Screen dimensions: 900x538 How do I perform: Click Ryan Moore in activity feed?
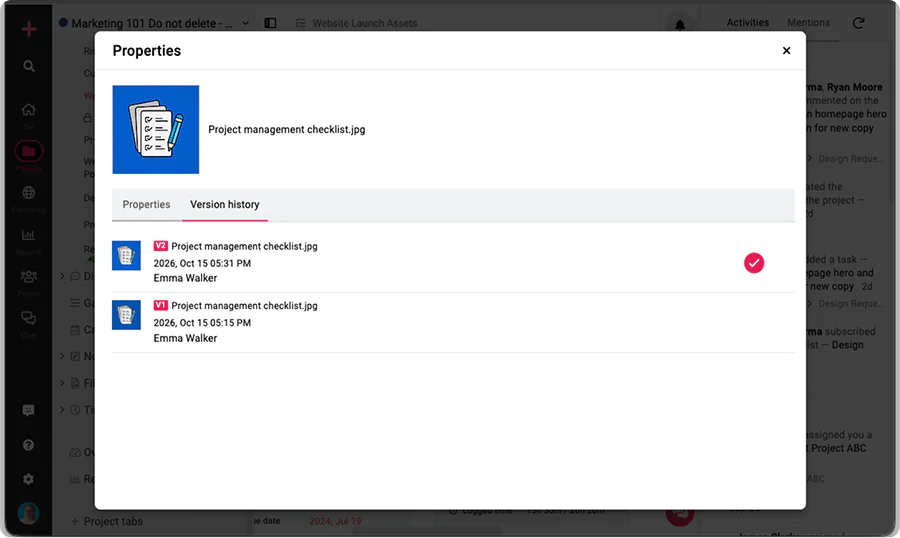pos(855,87)
